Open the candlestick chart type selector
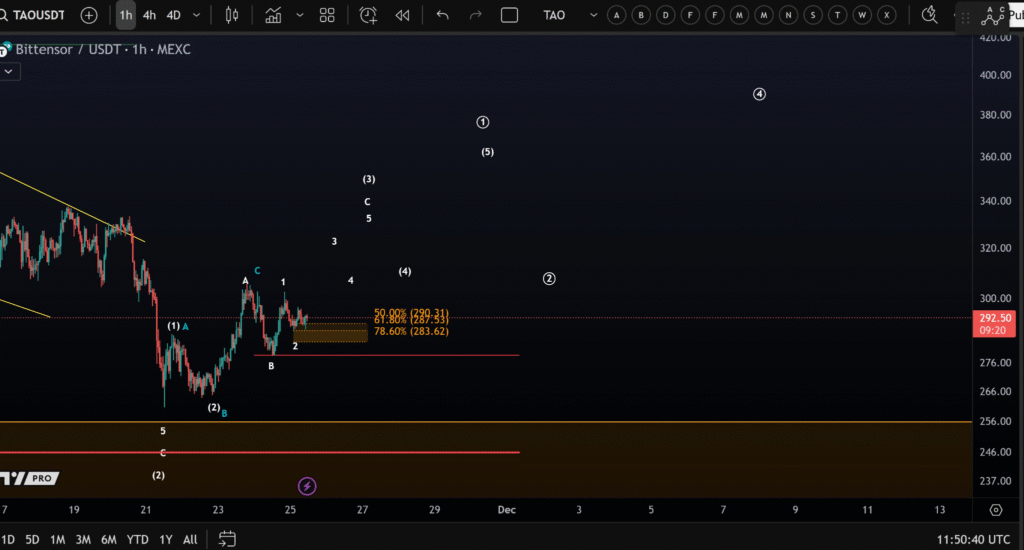 tap(232, 15)
